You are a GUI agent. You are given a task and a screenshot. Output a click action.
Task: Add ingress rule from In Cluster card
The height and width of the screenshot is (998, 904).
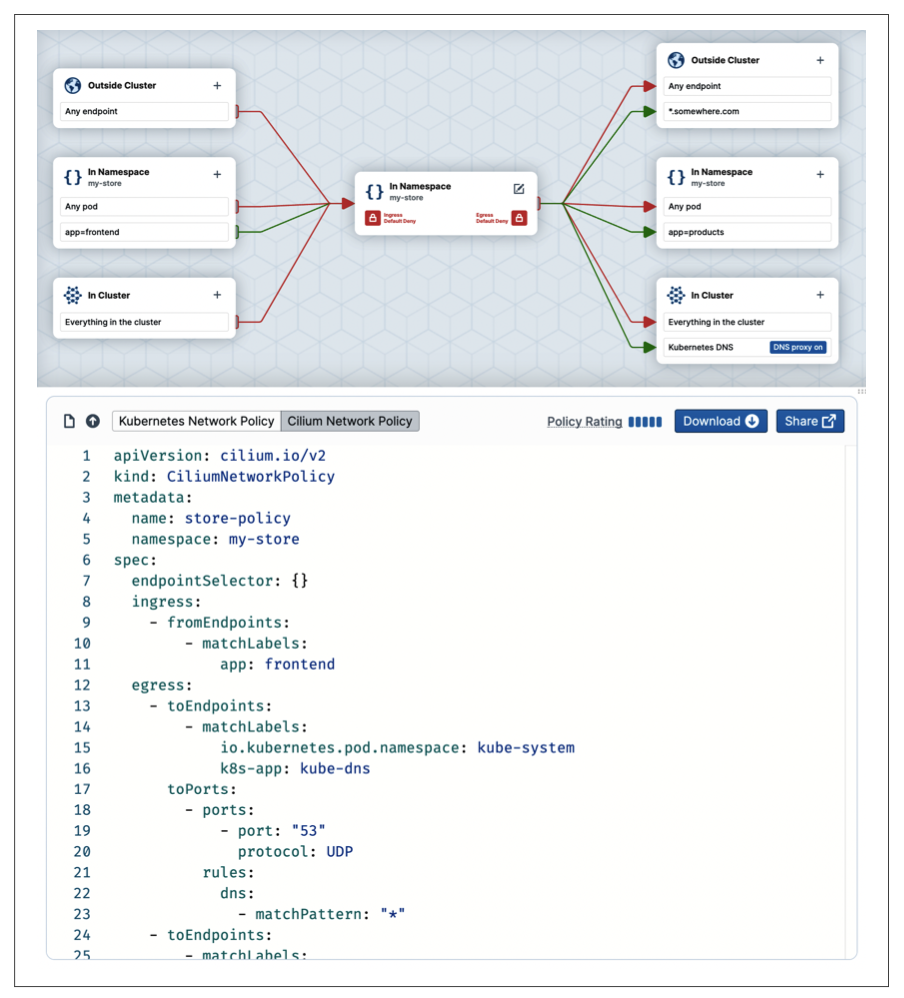(x=217, y=295)
